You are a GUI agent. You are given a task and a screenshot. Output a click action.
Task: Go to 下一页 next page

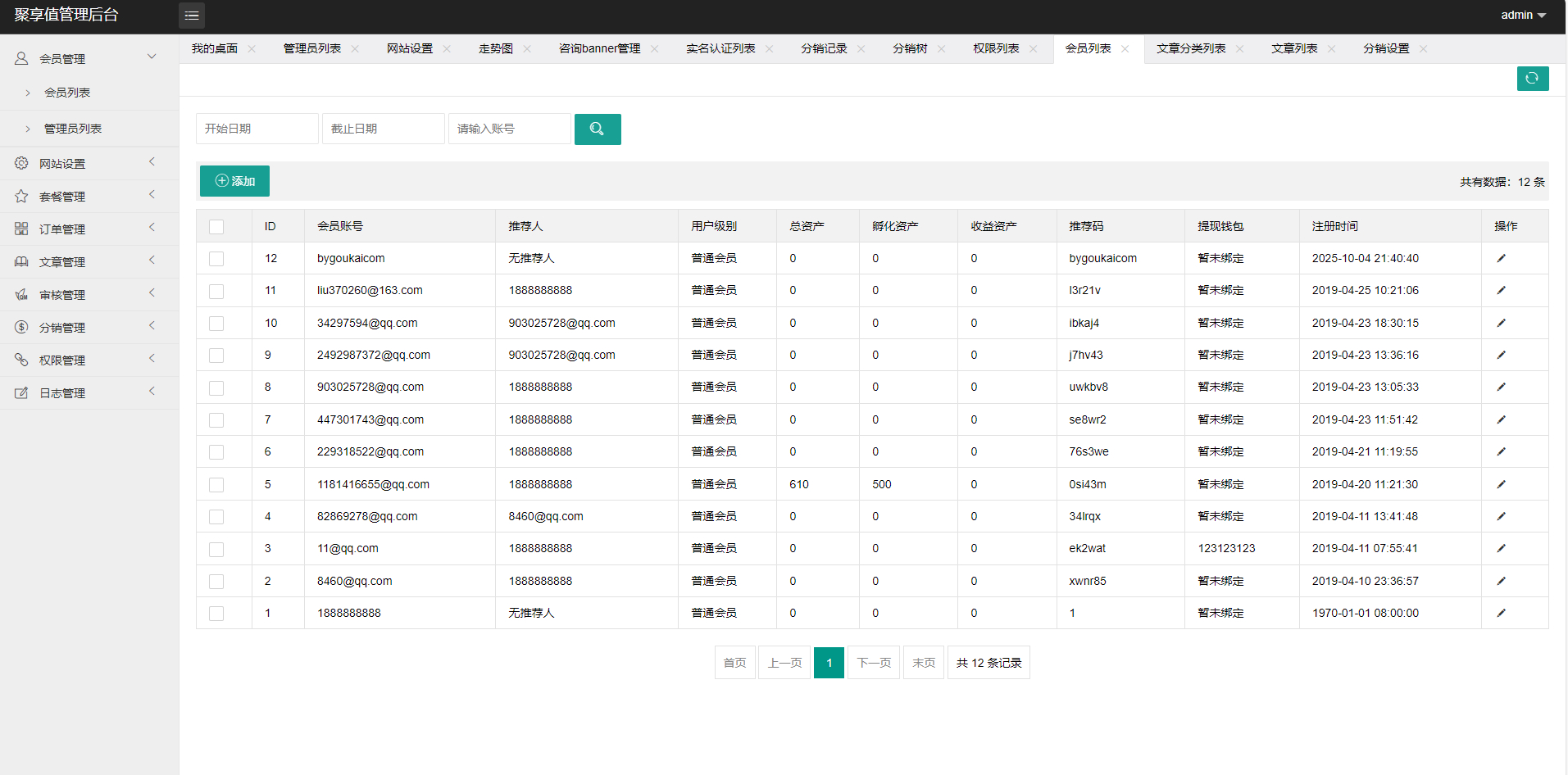coord(873,663)
